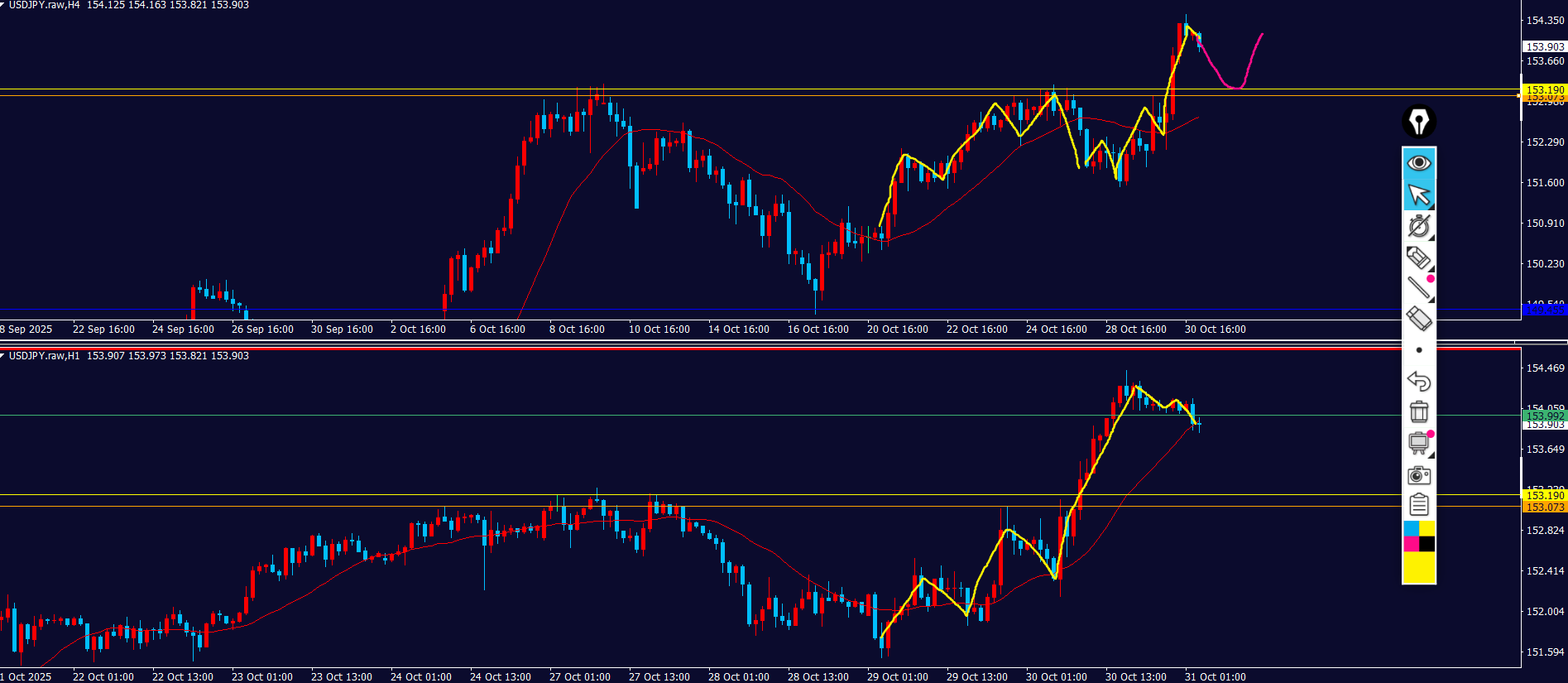Select the arrow cursor tool

[1418, 195]
